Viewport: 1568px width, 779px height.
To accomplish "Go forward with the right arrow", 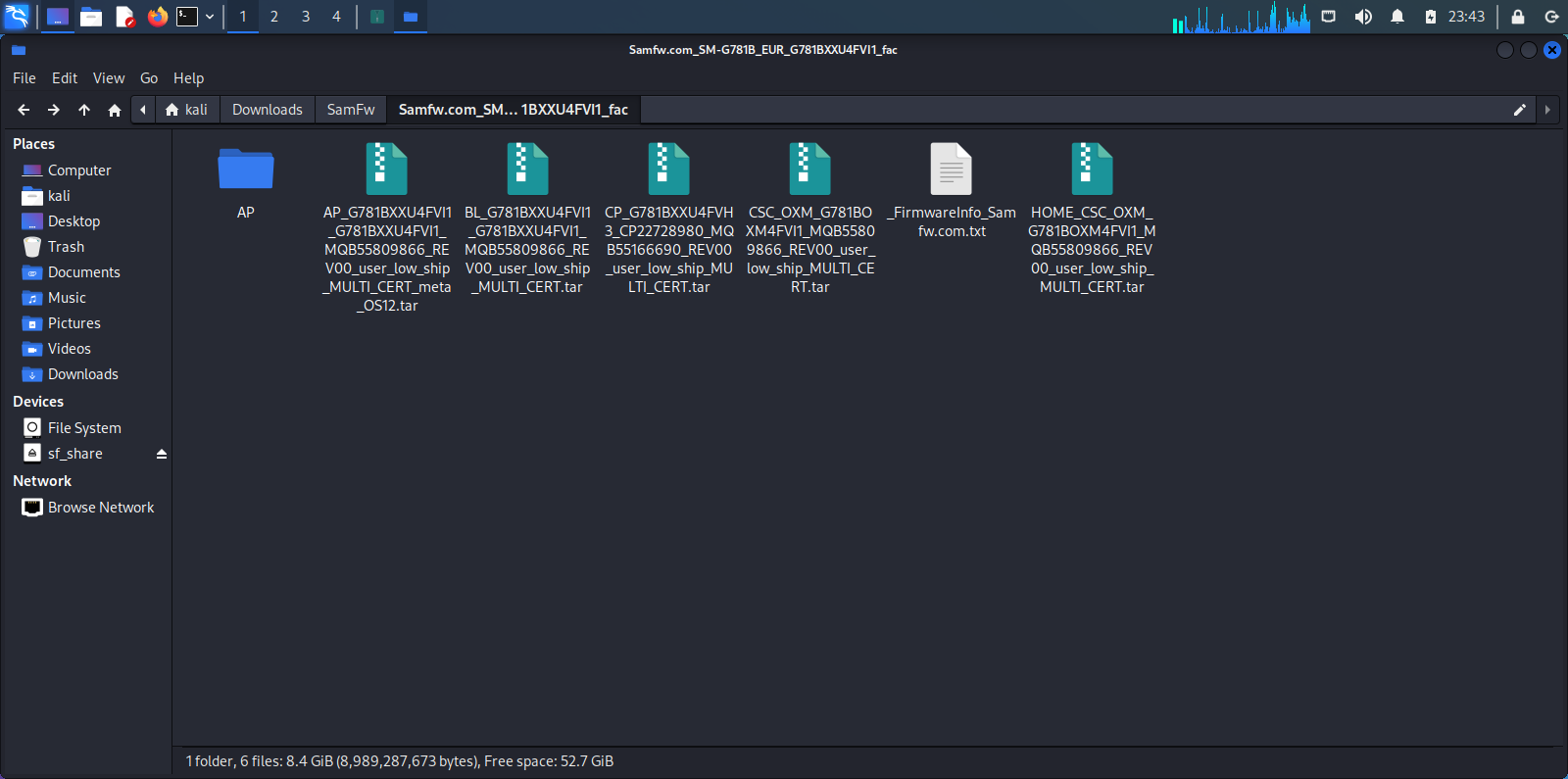I will click(x=54, y=110).
